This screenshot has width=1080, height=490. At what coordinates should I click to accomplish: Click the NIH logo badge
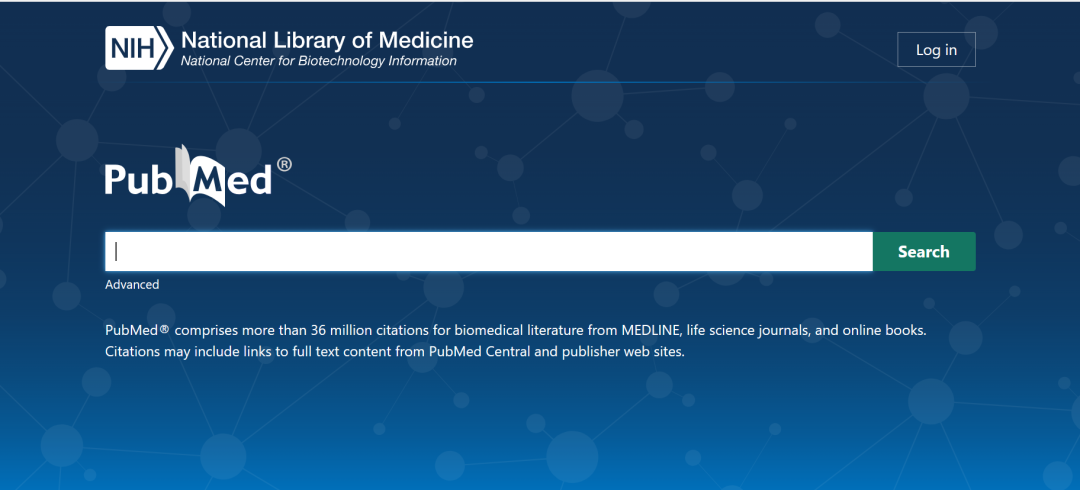139,48
